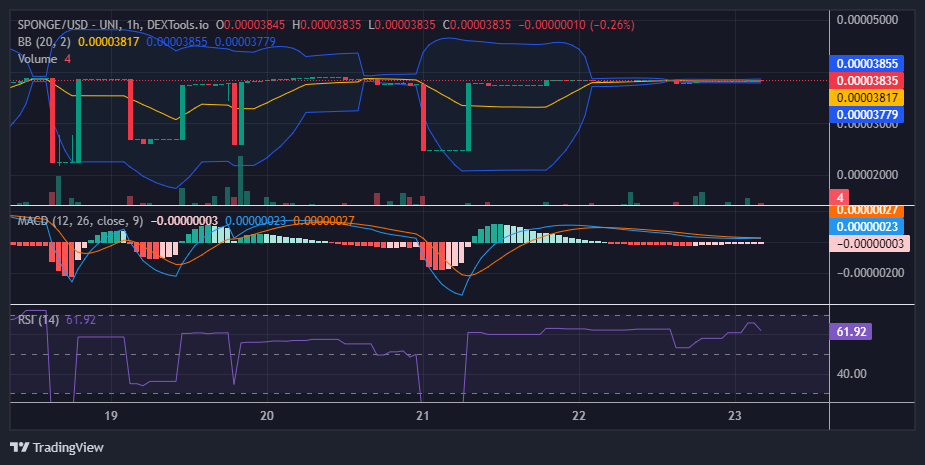
Task: Click the -0.00000003 value in MACD legend
Action: (x=184, y=221)
